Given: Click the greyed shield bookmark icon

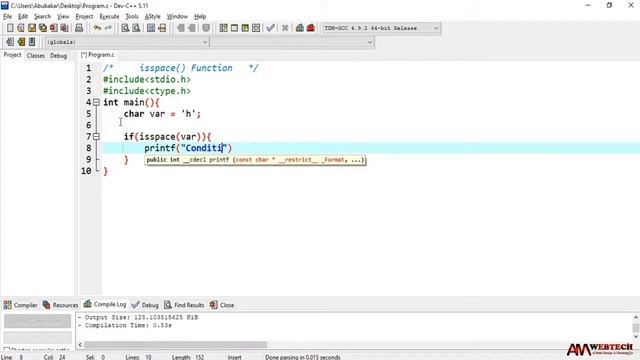Looking at the screenshot, I should click(x=206, y=28).
